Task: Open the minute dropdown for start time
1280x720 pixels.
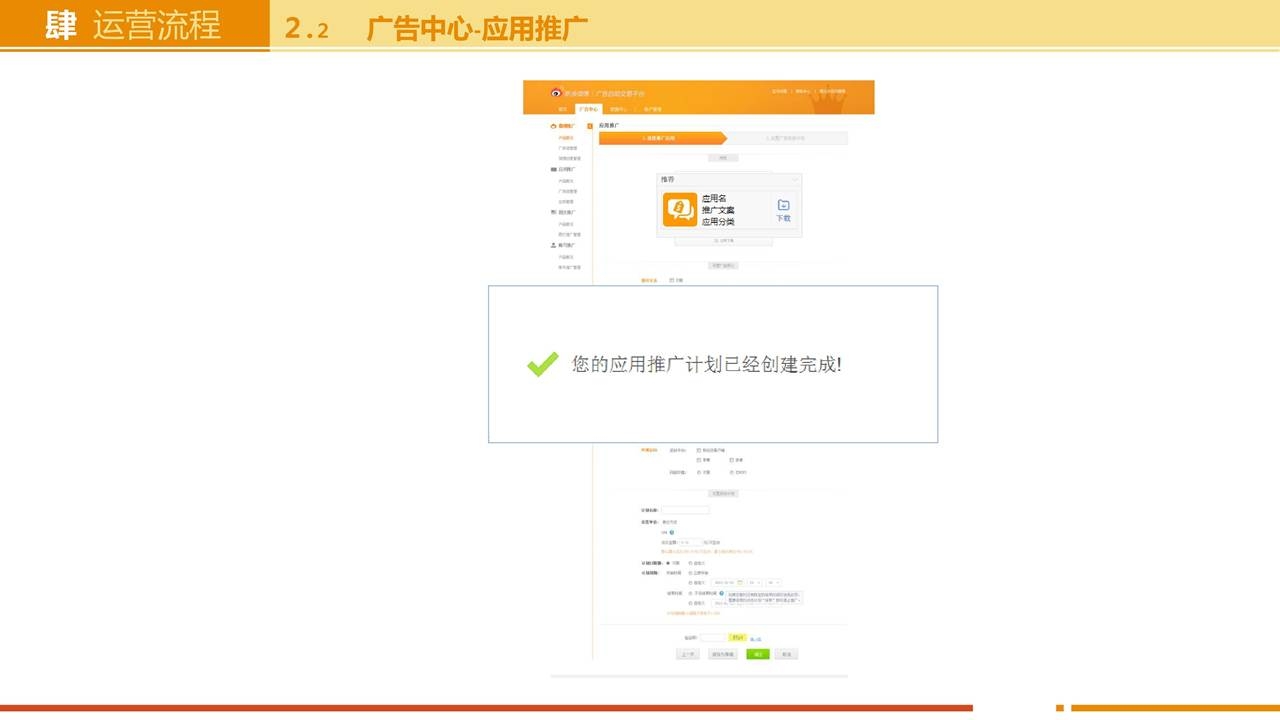Action: coord(774,582)
